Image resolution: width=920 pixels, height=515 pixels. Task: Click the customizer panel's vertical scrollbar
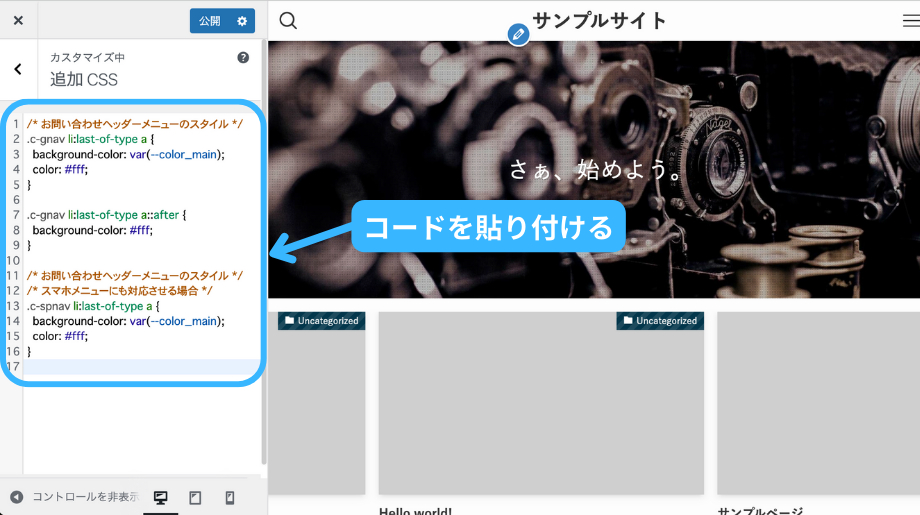(x=264, y=250)
